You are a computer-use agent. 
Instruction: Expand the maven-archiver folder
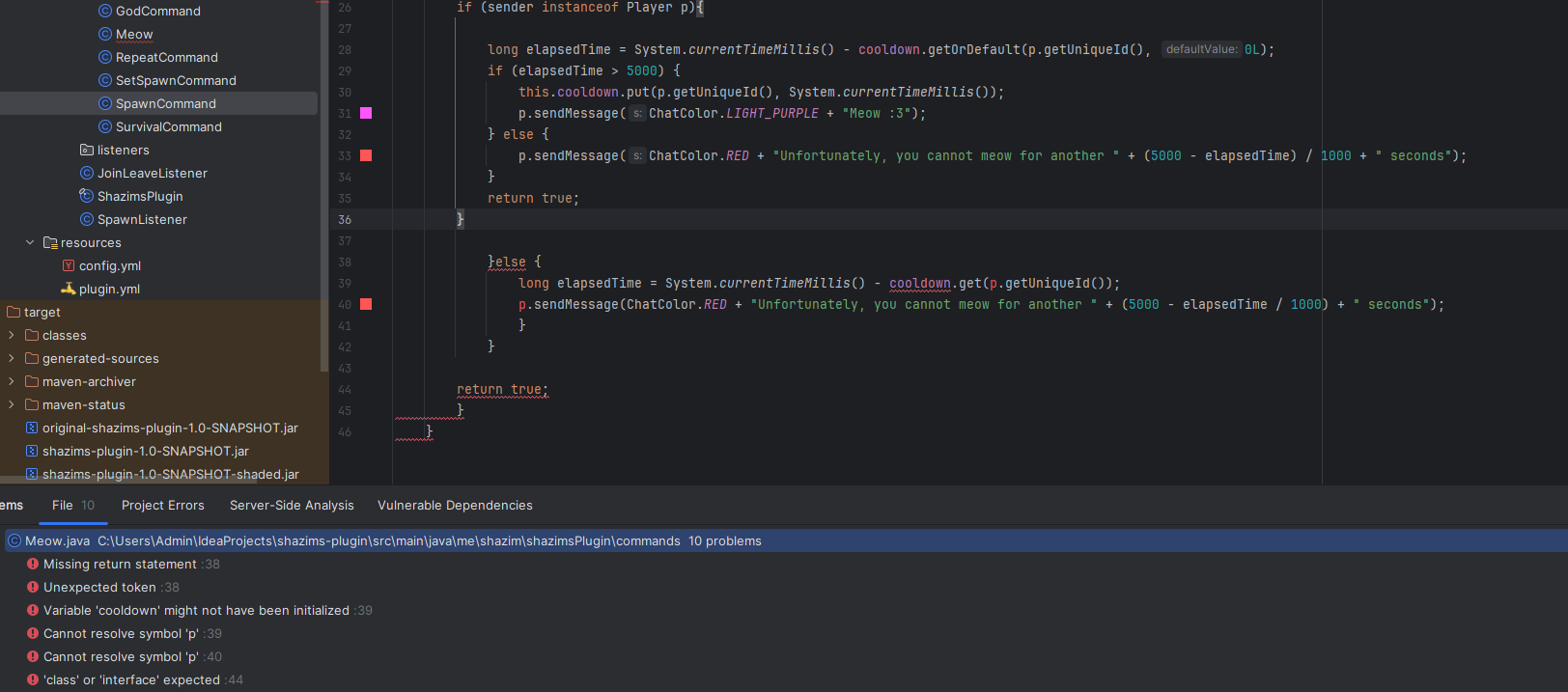click(12, 381)
